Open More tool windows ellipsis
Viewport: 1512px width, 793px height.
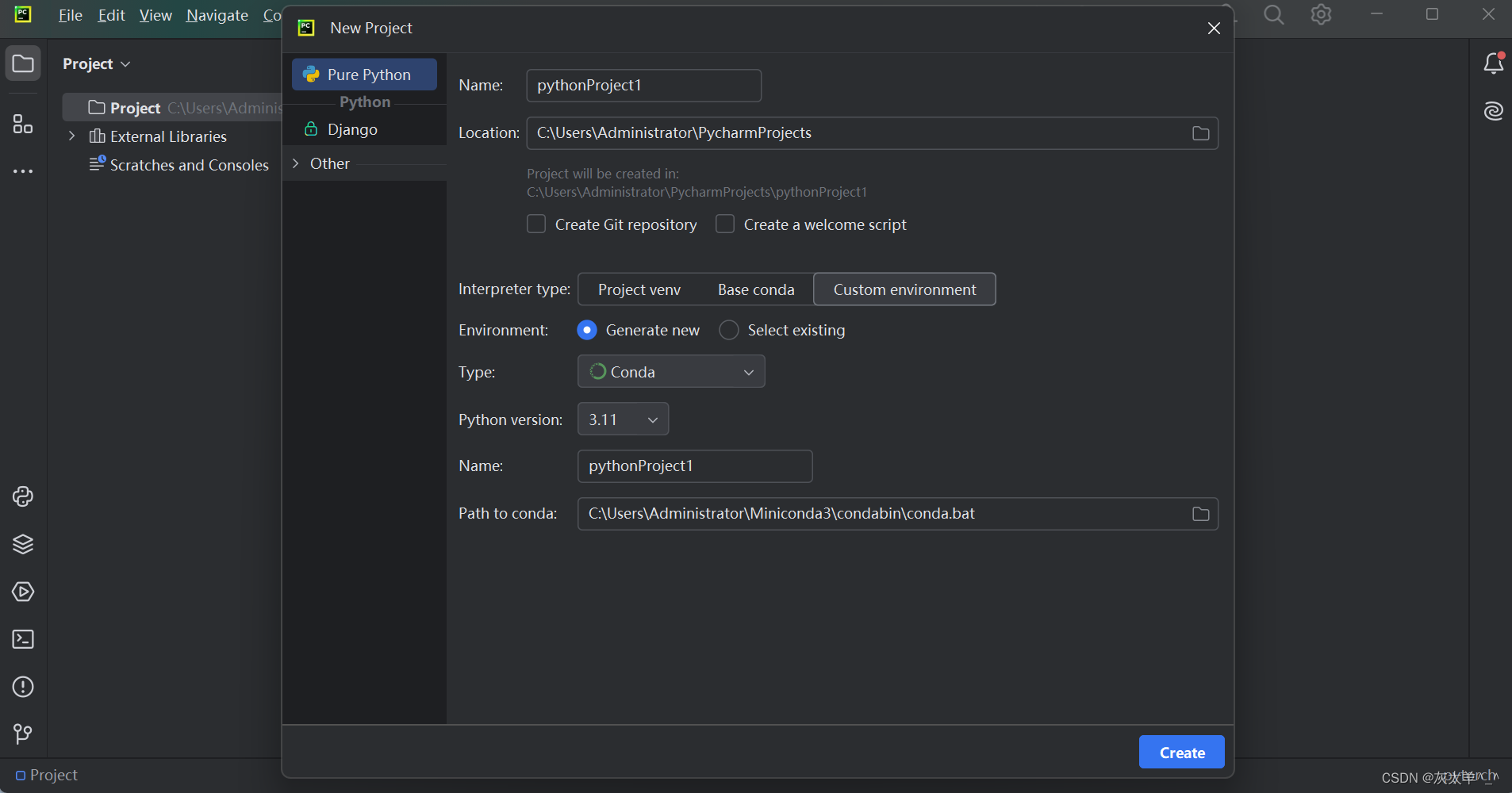23,171
